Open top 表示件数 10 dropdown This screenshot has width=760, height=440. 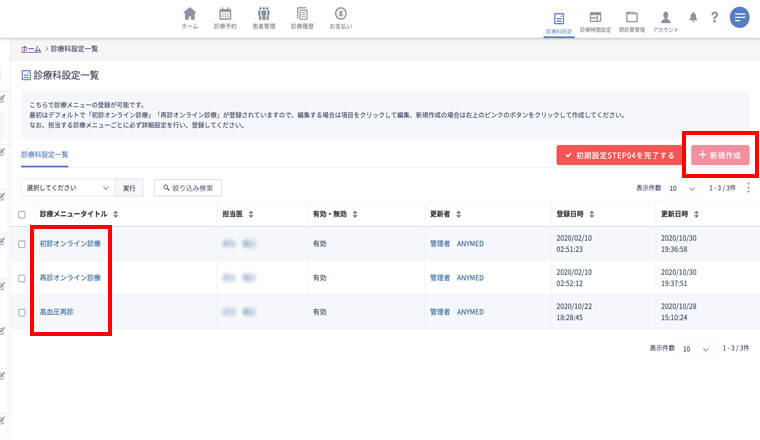point(682,189)
